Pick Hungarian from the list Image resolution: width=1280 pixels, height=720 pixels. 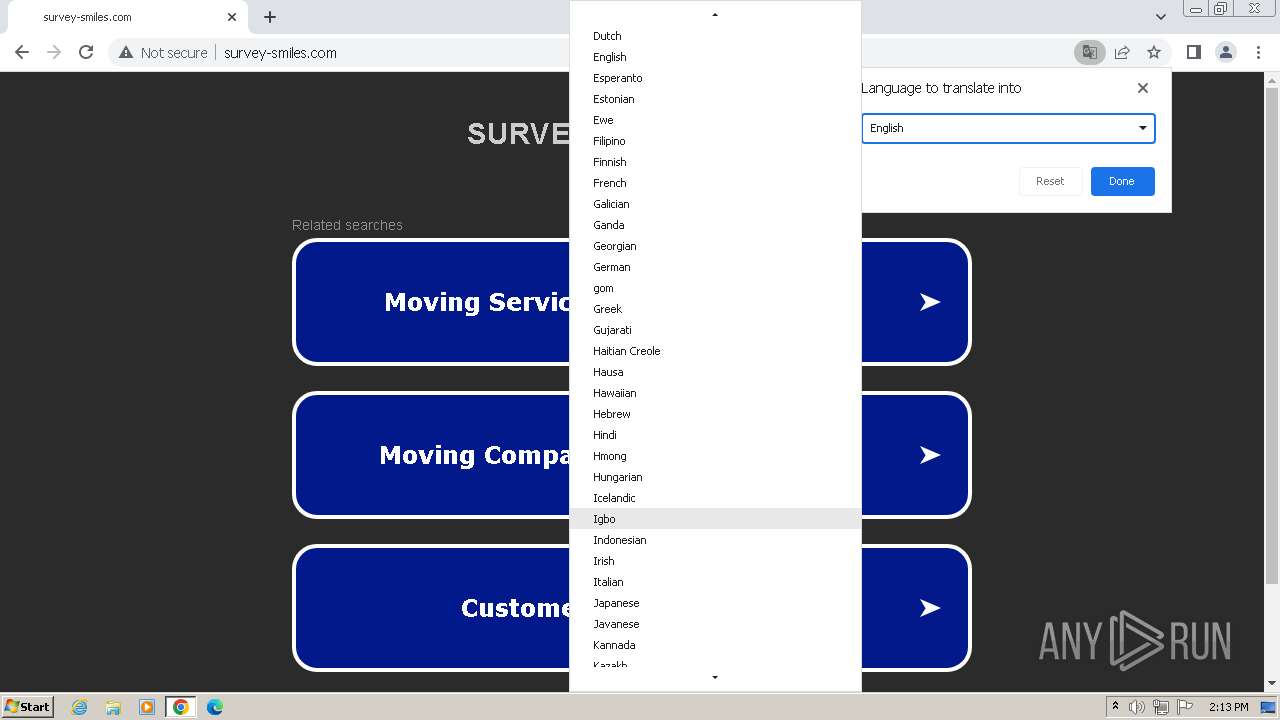pos(715,477)
